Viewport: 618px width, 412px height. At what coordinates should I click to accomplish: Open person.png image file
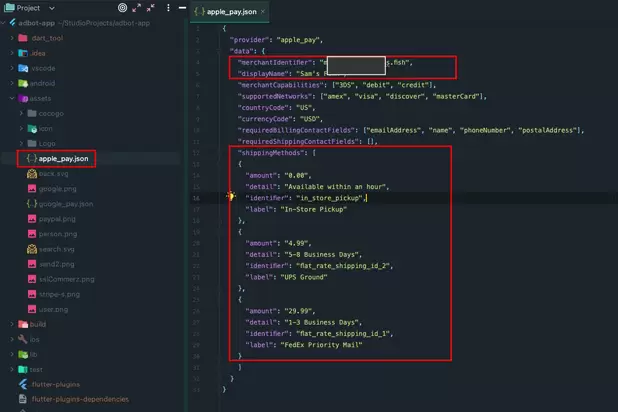click(58, 234)
